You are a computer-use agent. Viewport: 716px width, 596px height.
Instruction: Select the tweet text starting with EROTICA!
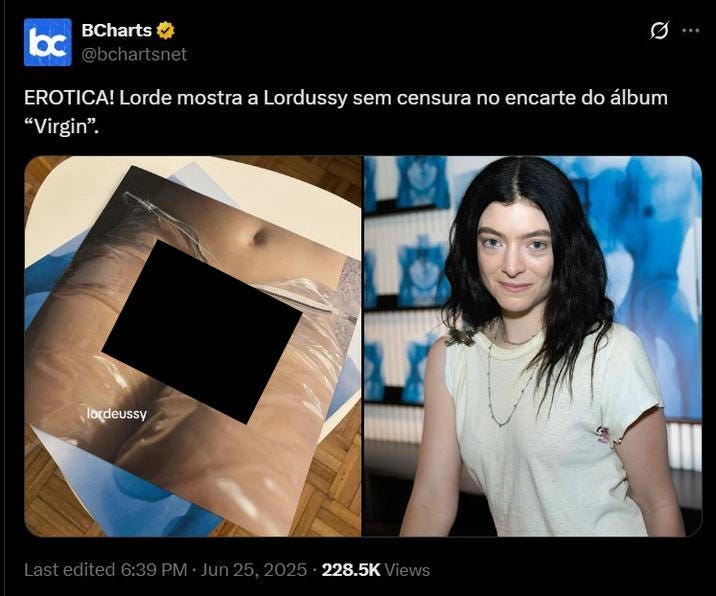tap(346, 112)
